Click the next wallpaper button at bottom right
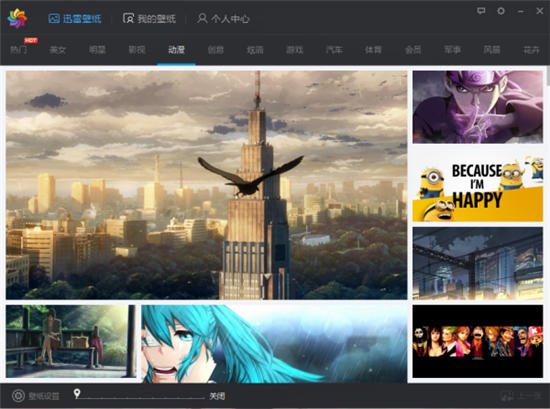This screenshot has height=409, width=550. (x=521, y=396)
